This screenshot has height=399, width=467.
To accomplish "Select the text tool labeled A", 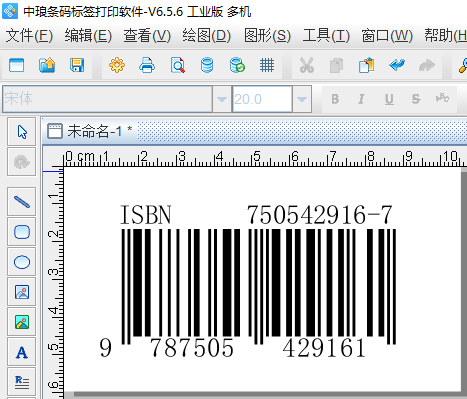I will [x=22, y=352].
